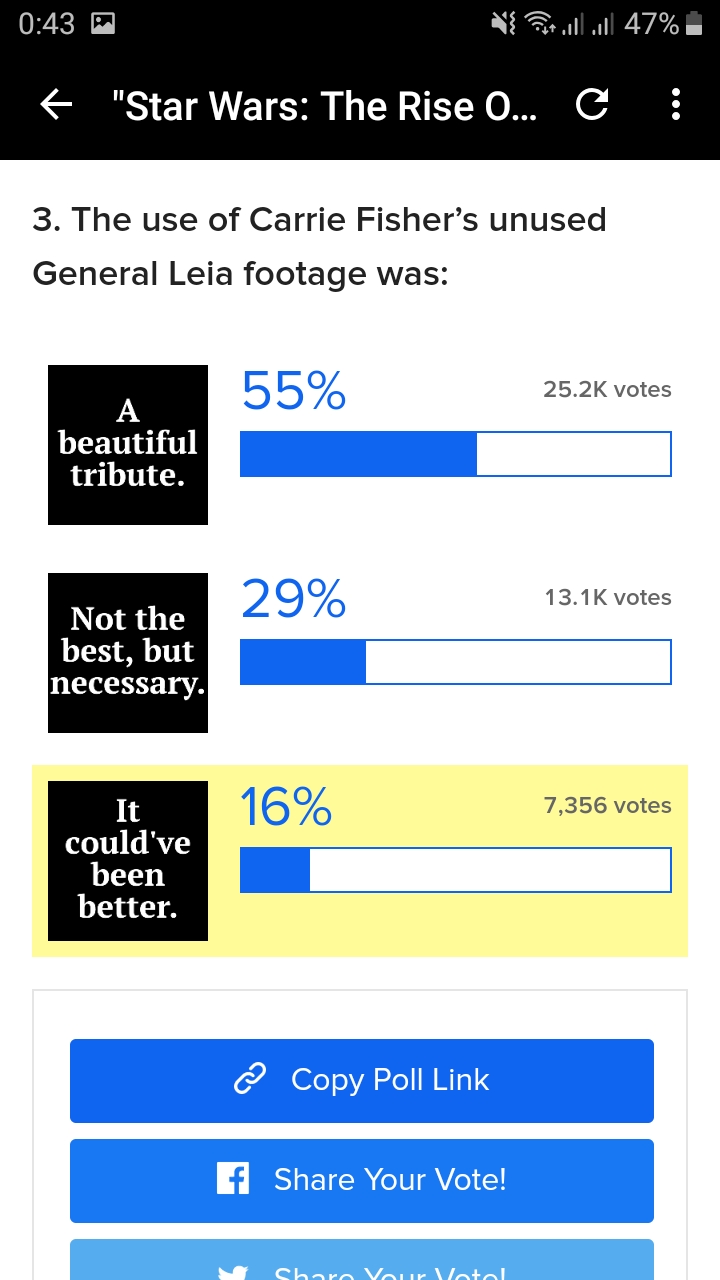Click the Copy Poll Link button
Viewport: 720px width, 1280px height.
(362, 1081)
